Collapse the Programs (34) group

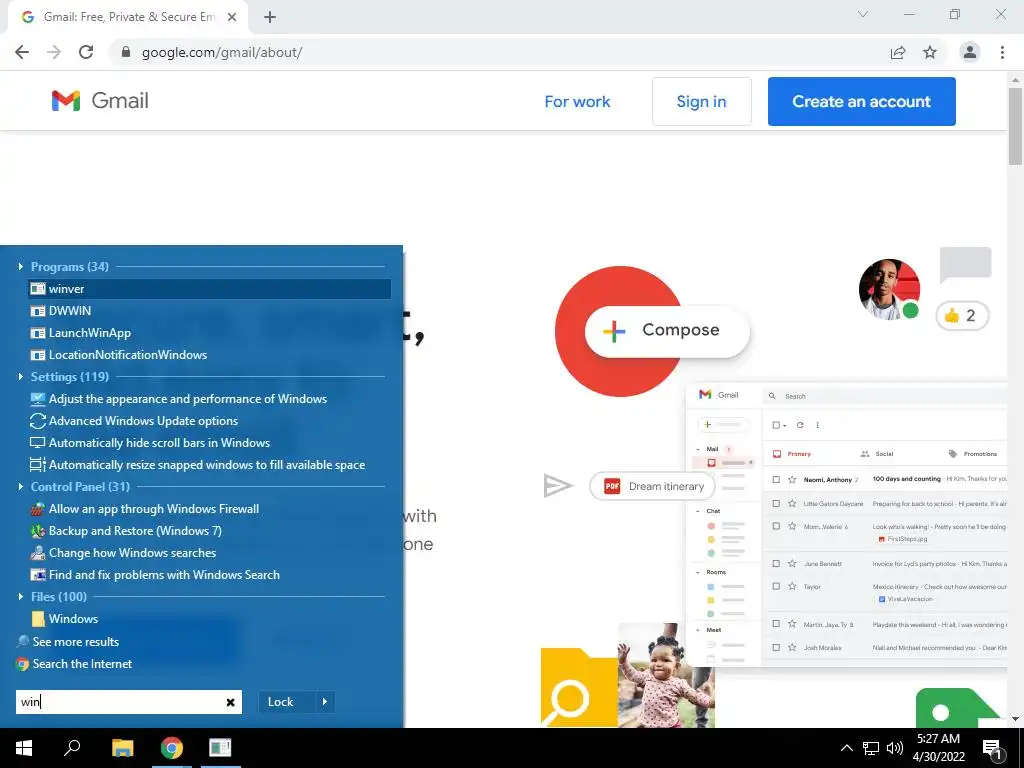[x=20, y=266]
